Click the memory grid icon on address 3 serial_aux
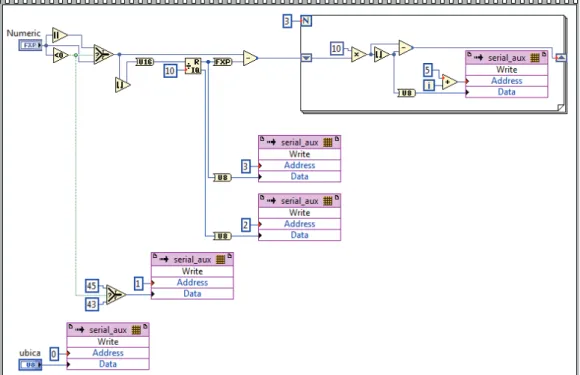 [328, 142]
